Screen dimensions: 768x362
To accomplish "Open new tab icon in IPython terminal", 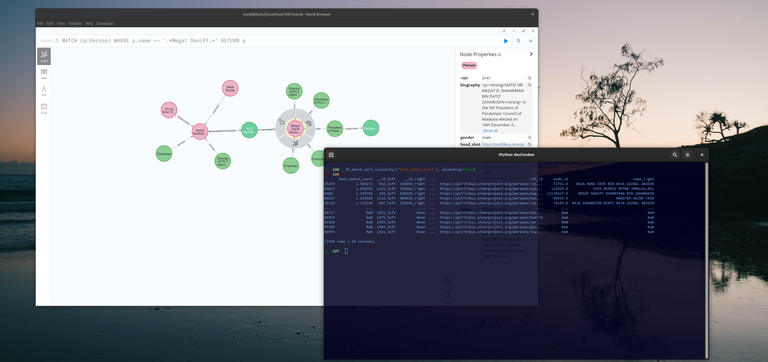I will coord(332,155).
